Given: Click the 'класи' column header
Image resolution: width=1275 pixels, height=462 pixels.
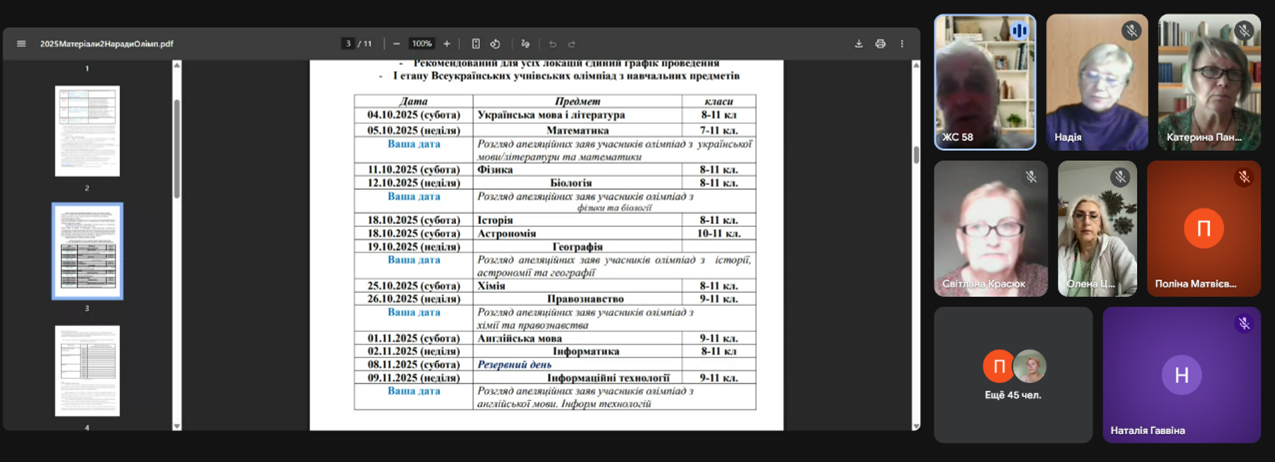Looking at the screenshot, I should tap(718, 101).
